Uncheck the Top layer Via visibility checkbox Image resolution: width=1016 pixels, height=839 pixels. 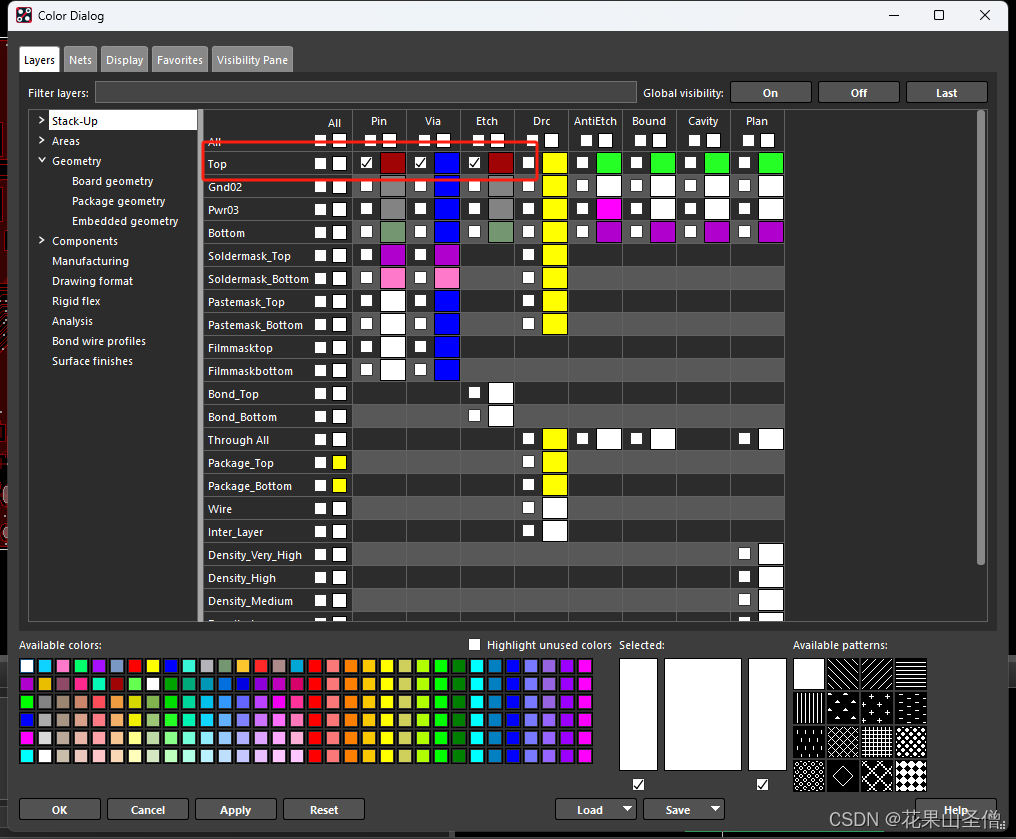(x=421, y=163)
